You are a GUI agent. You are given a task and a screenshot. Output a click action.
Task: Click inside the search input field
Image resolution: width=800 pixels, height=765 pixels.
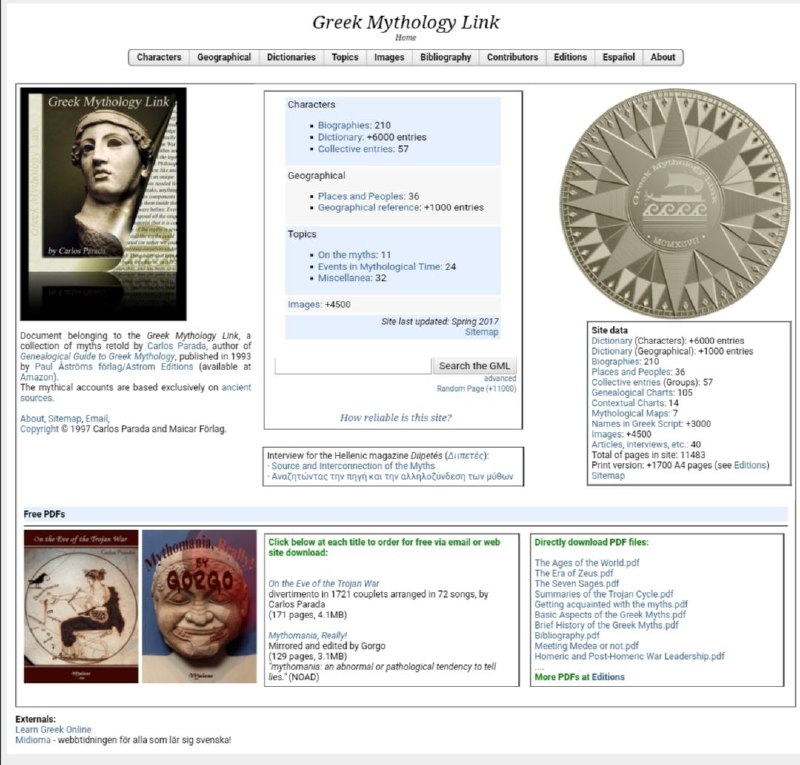(350, 366)
